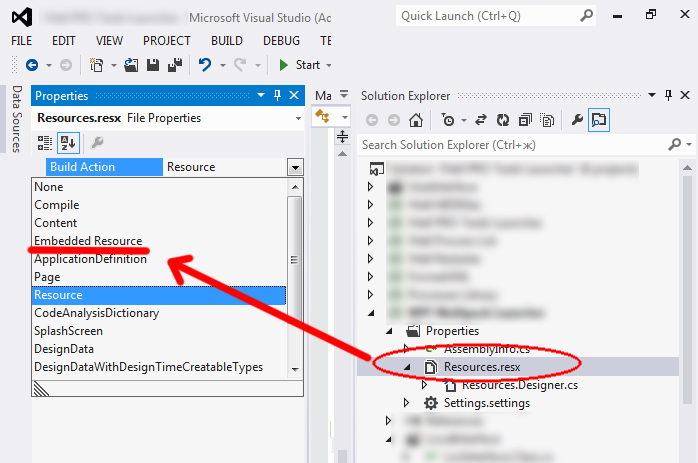
Task: Click Build Action list scroll-up arrow
Action: (x=295, y=187)
